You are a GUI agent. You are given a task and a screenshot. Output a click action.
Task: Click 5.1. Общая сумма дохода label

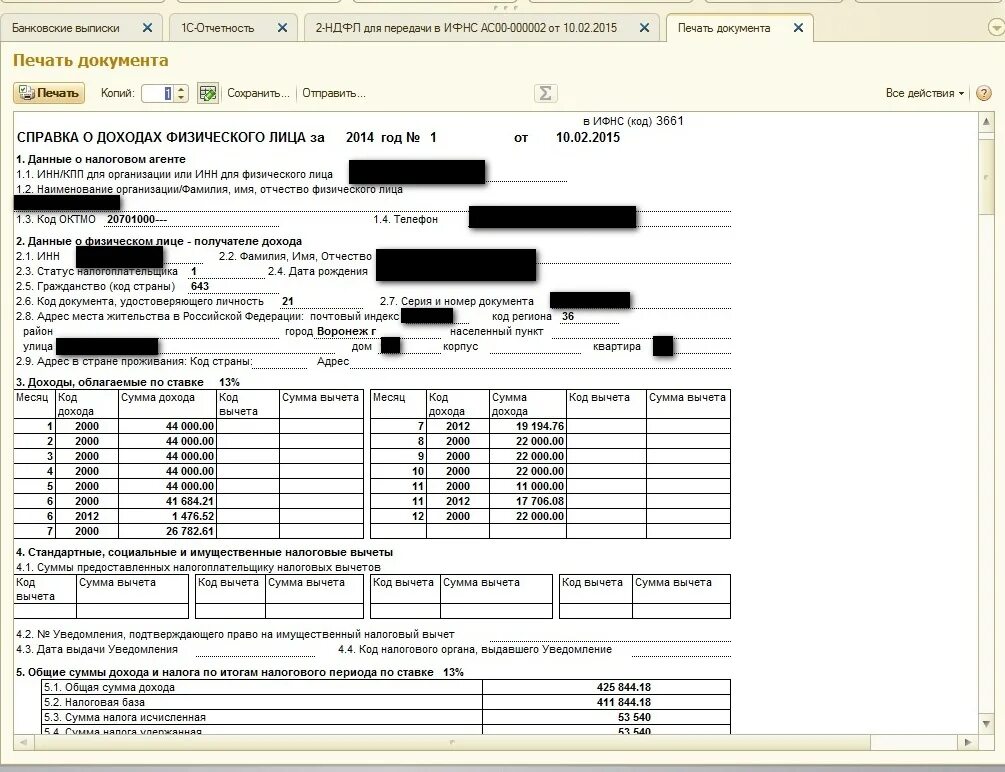click(x=110, y=687)
